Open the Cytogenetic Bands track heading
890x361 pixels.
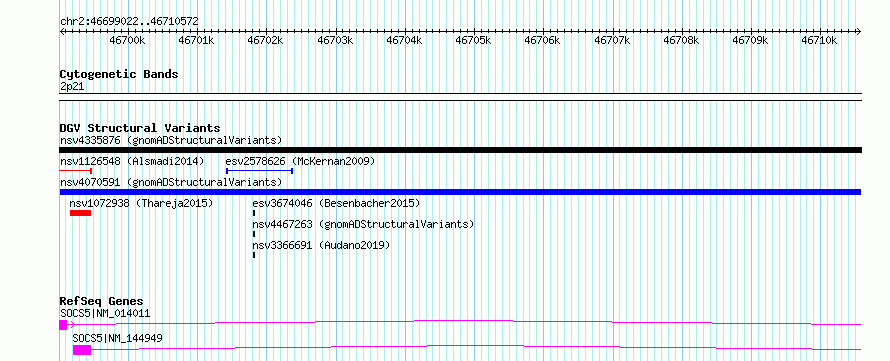[119, 74]
